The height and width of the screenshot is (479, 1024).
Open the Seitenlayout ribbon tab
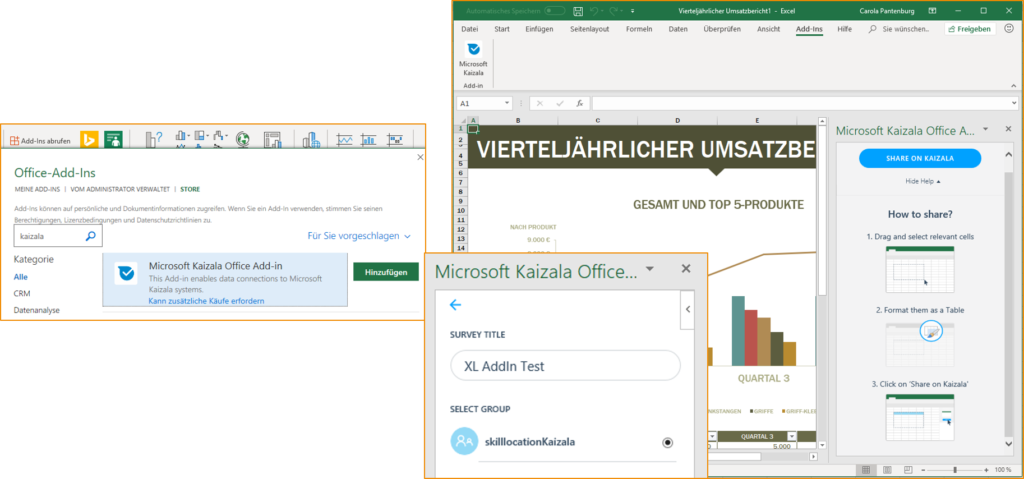click(x=590, y=29)
